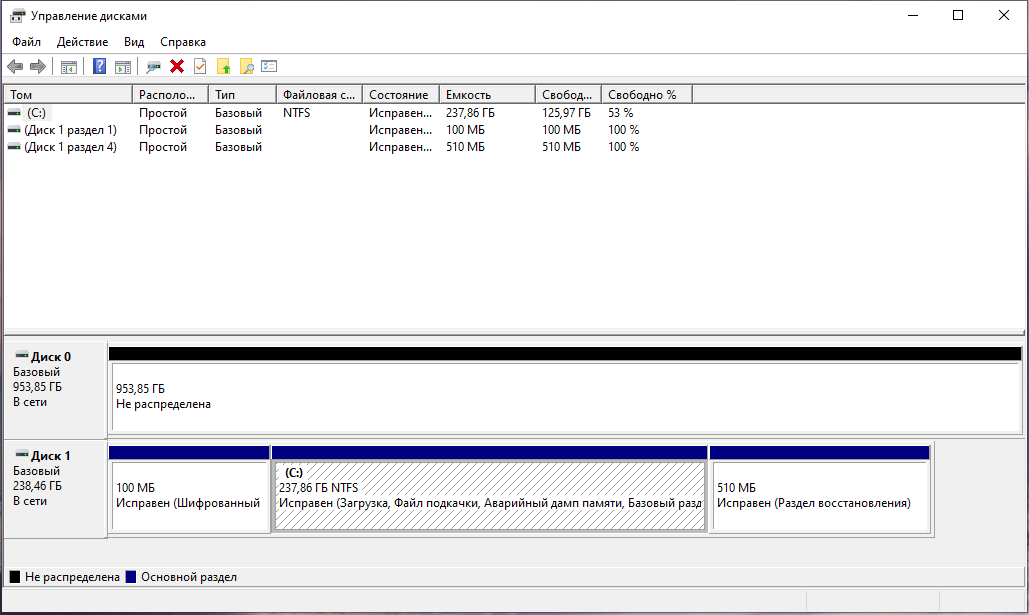Select the Диск 0 disk label panel

tap(55, 390)
